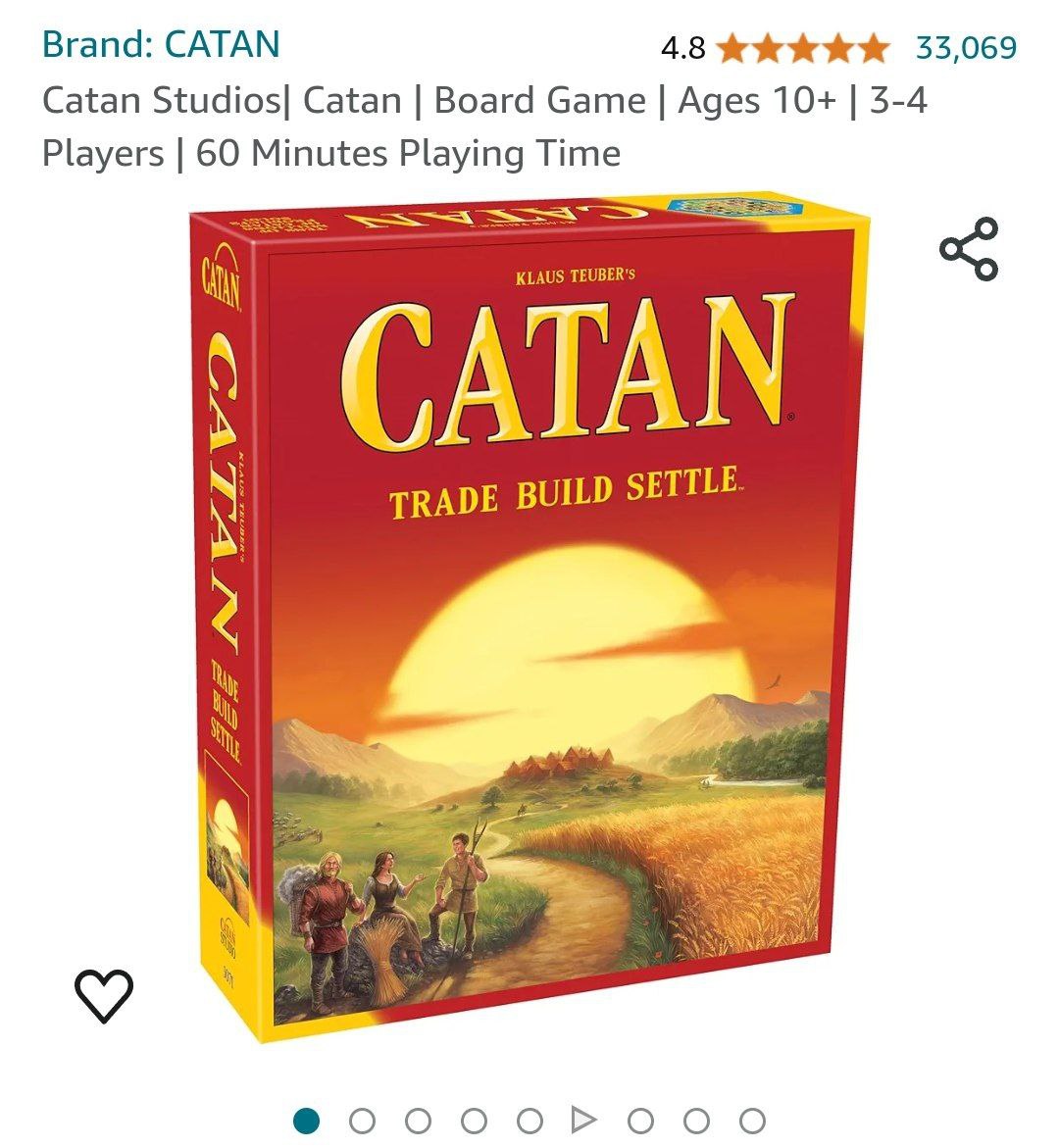This screenshot has height=1148, width=1059.
Task: Select the carousel dot right after the play triangle
Action: click(641, 1121)
